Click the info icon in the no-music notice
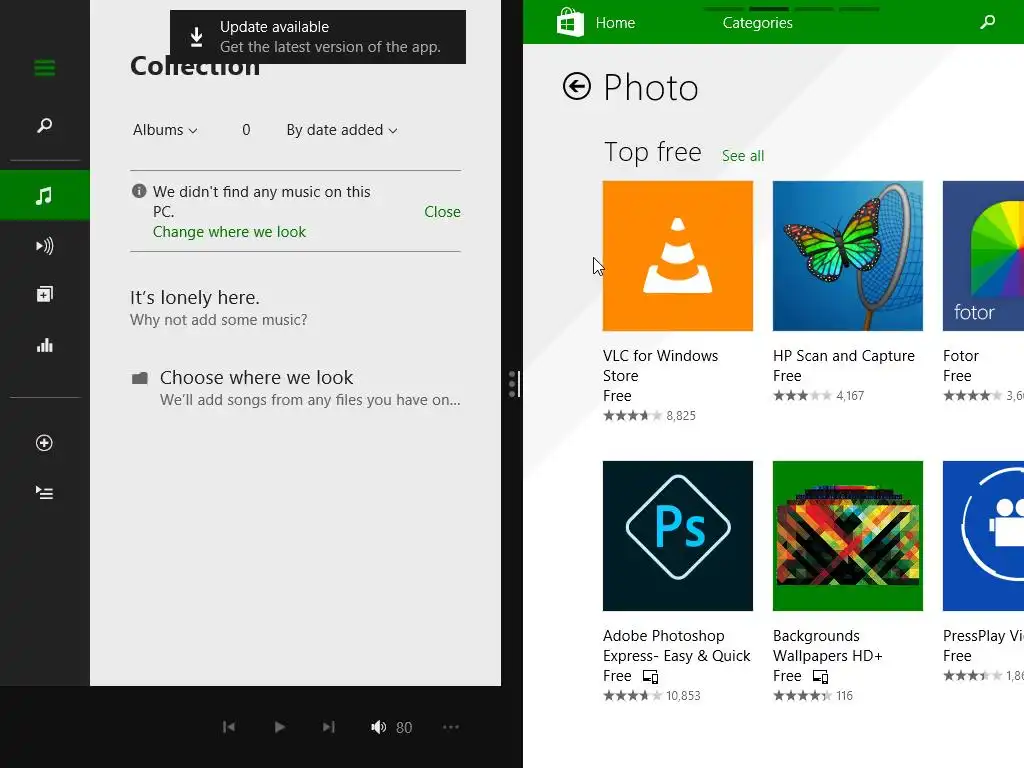 (x=138, y=191)
